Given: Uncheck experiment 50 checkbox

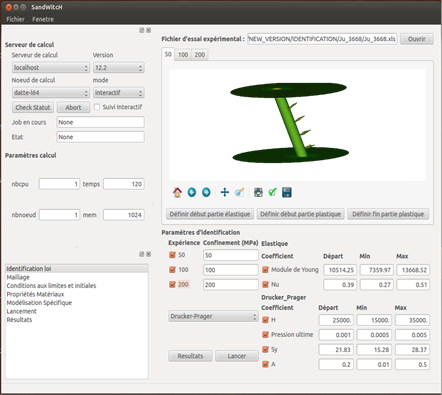Looking at the screenshot, I should (x=172, y=255).
